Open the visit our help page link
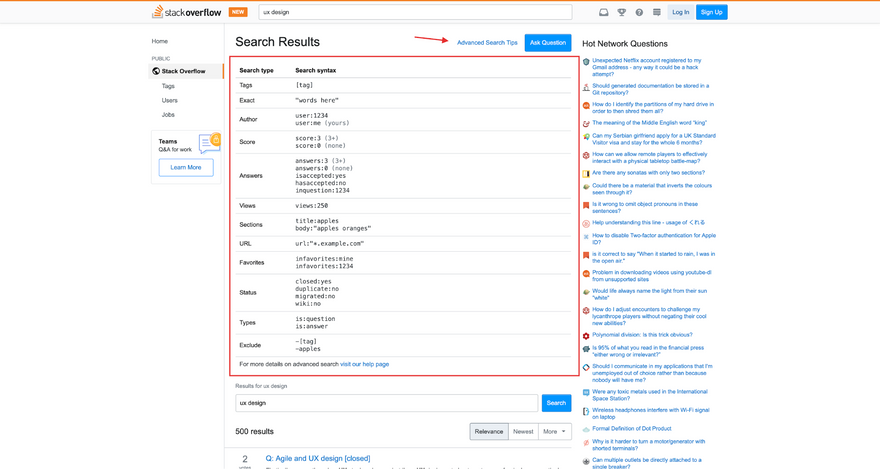 [x=364, y=364]
